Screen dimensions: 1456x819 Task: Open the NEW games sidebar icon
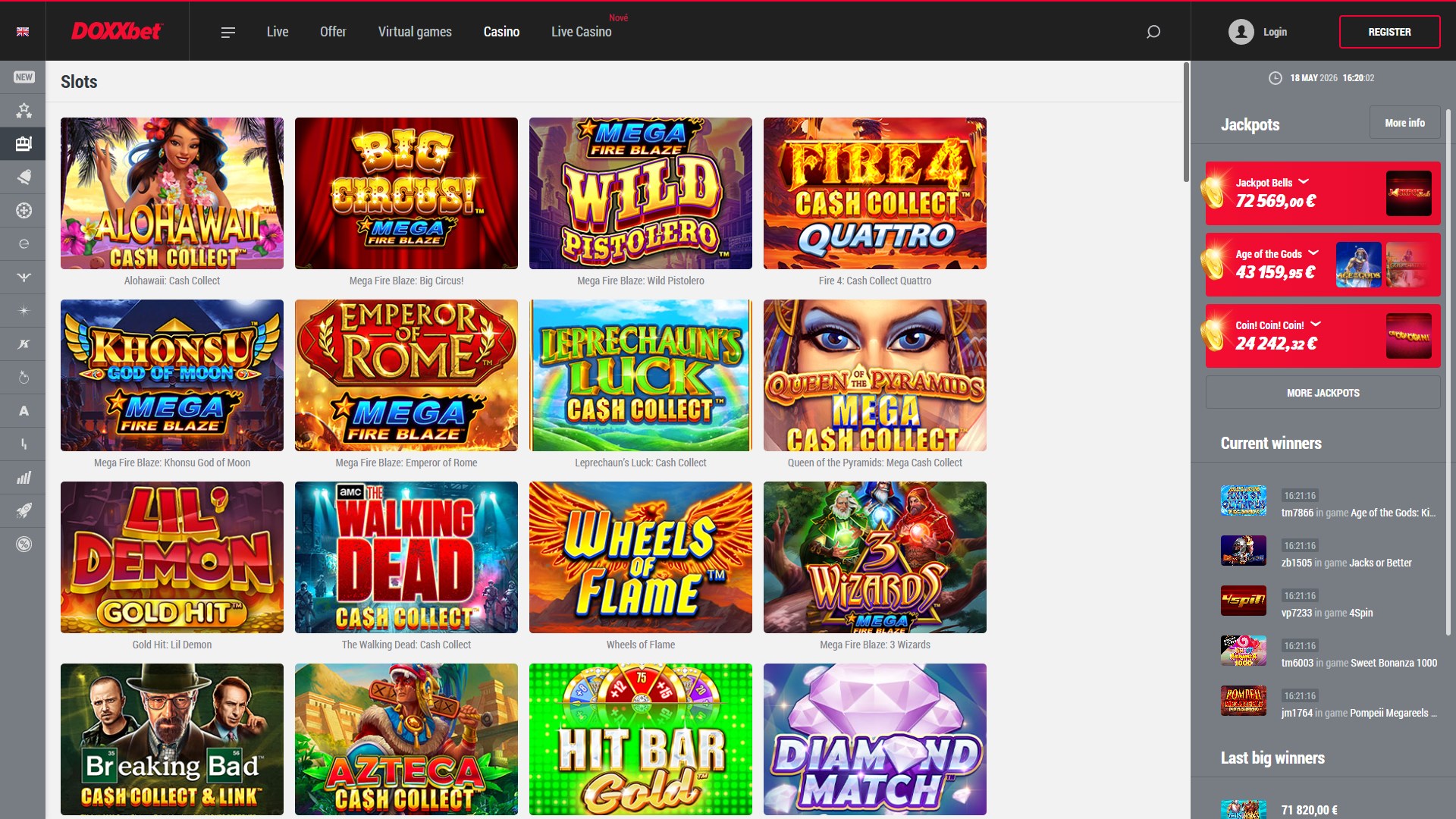(24, 77)
